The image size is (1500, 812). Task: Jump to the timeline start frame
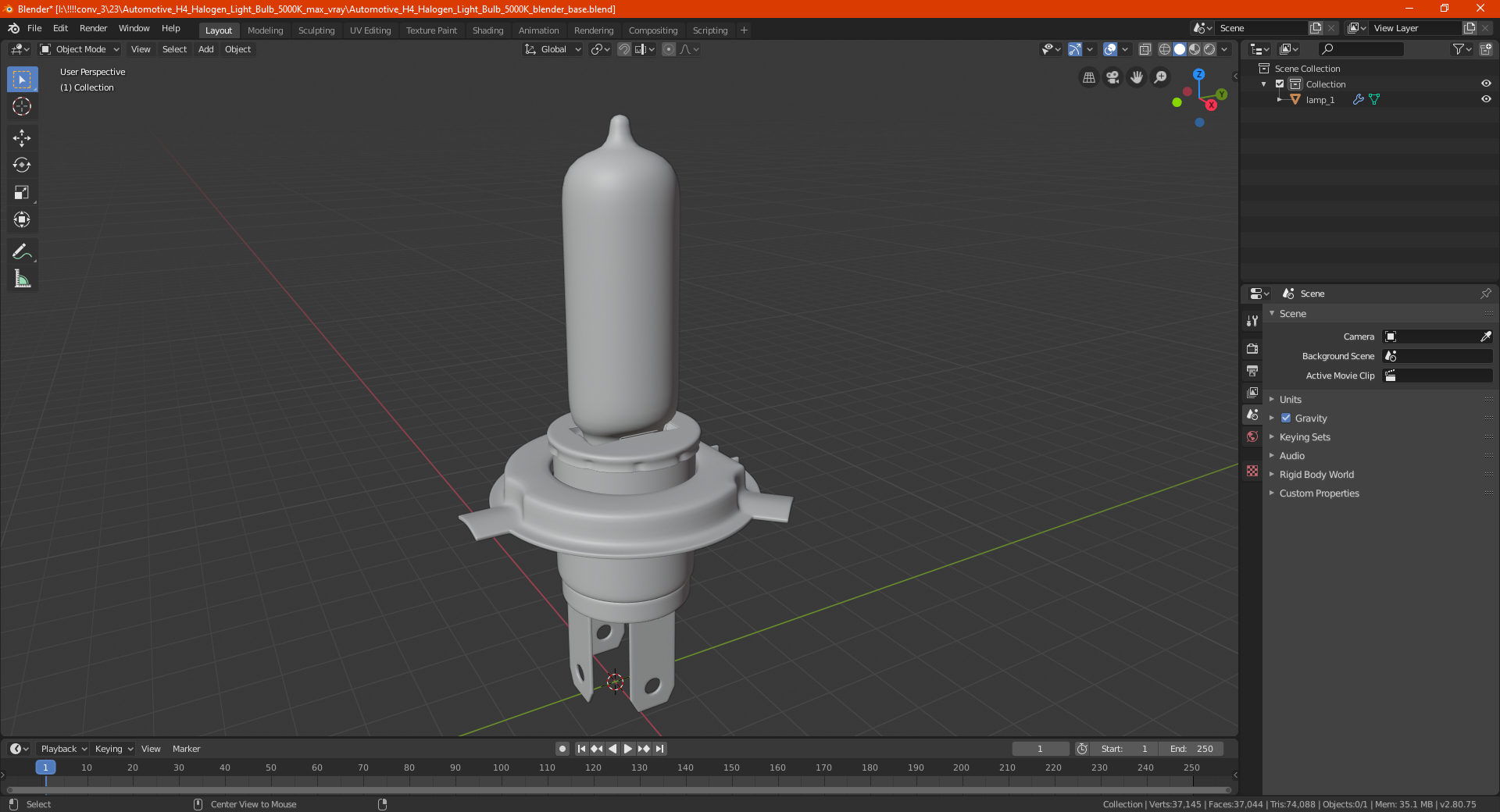pyautogui.click(x=581, y=749)
